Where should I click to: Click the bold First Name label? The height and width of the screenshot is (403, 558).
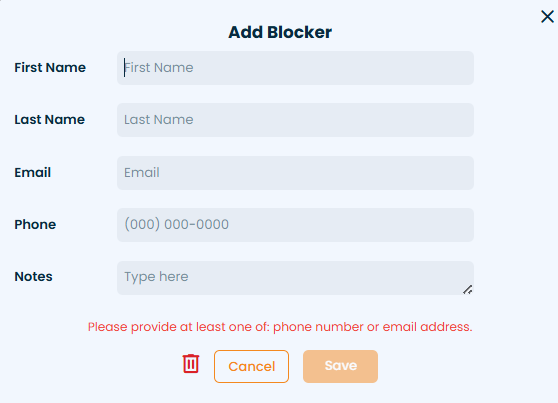50,68
